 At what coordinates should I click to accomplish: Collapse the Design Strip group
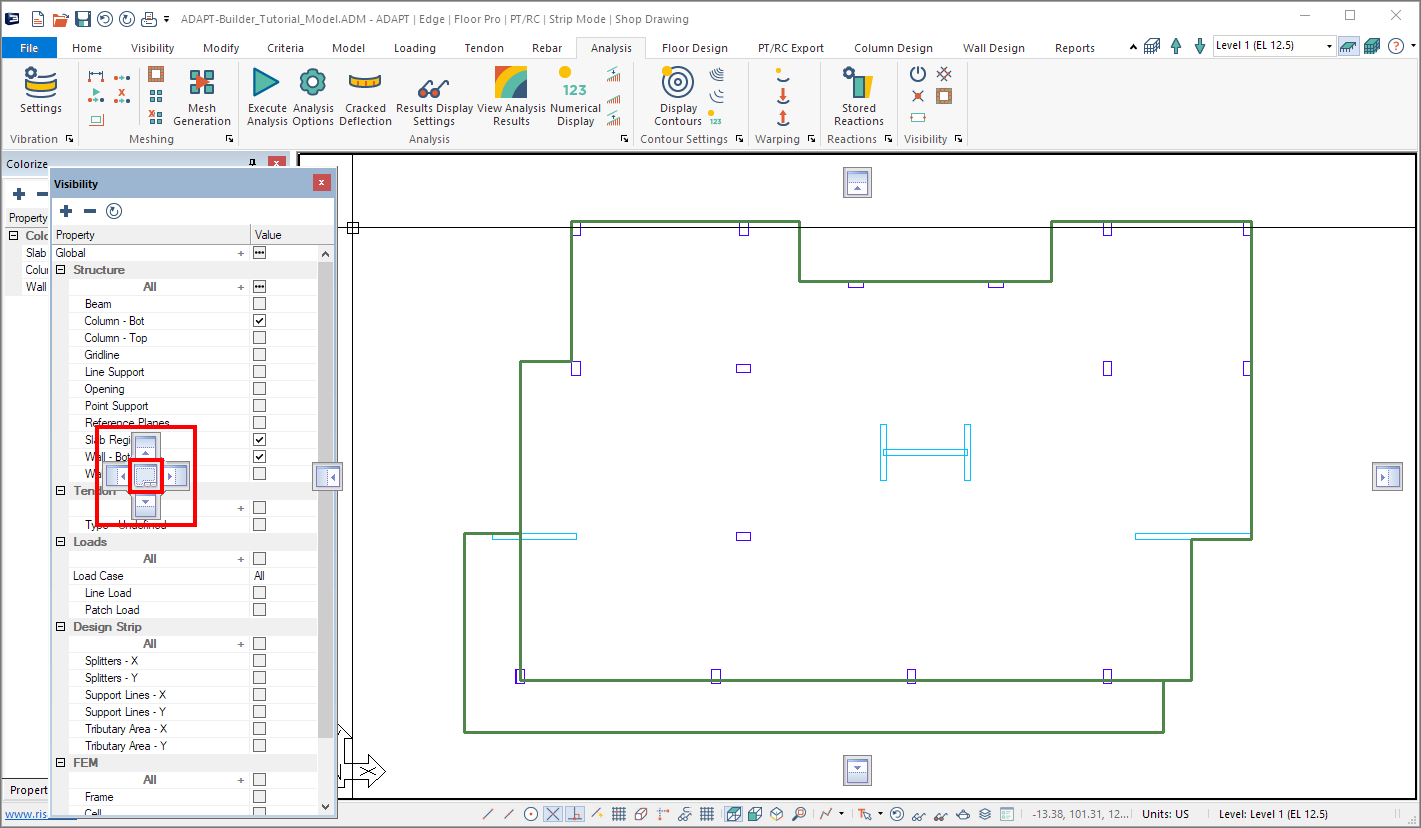[x=61, y=627]
